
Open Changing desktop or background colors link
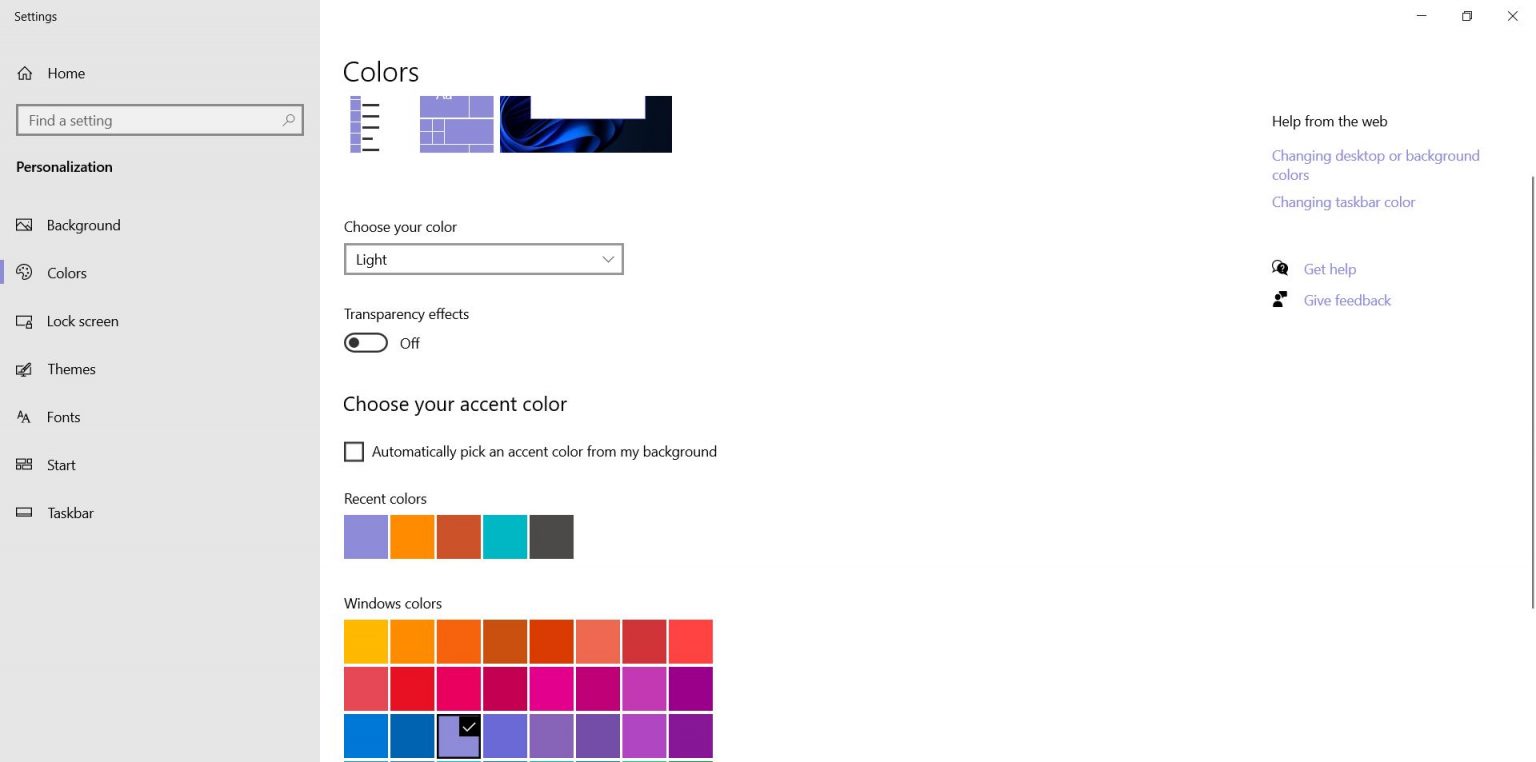pyautogui.click(x=1375, y=165)
